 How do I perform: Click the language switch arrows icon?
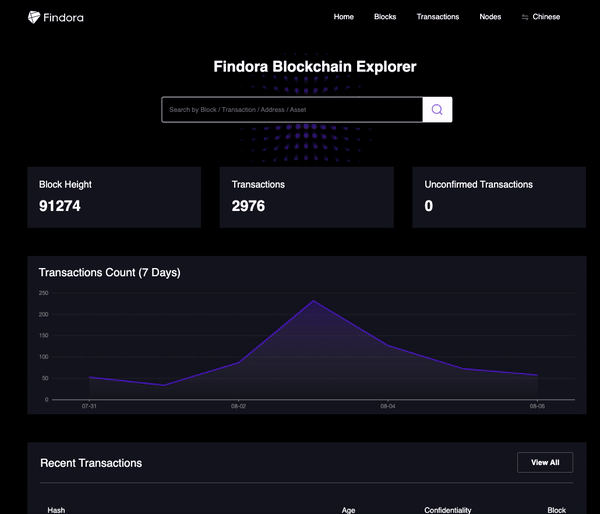[525, 17]
